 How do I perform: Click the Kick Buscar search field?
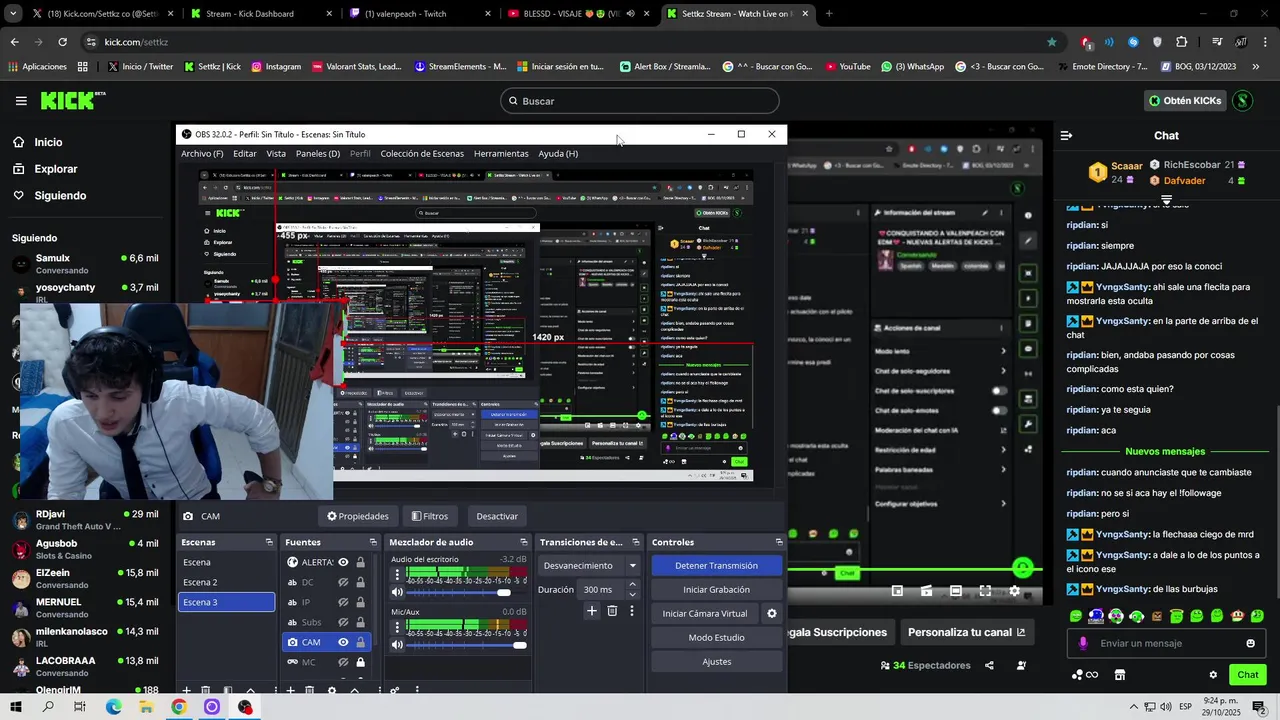coord(639,101)
